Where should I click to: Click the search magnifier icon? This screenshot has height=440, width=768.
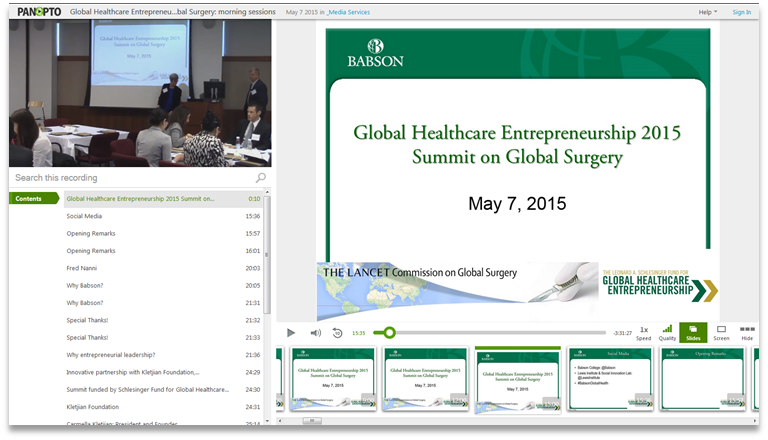[x=261, y=178]
